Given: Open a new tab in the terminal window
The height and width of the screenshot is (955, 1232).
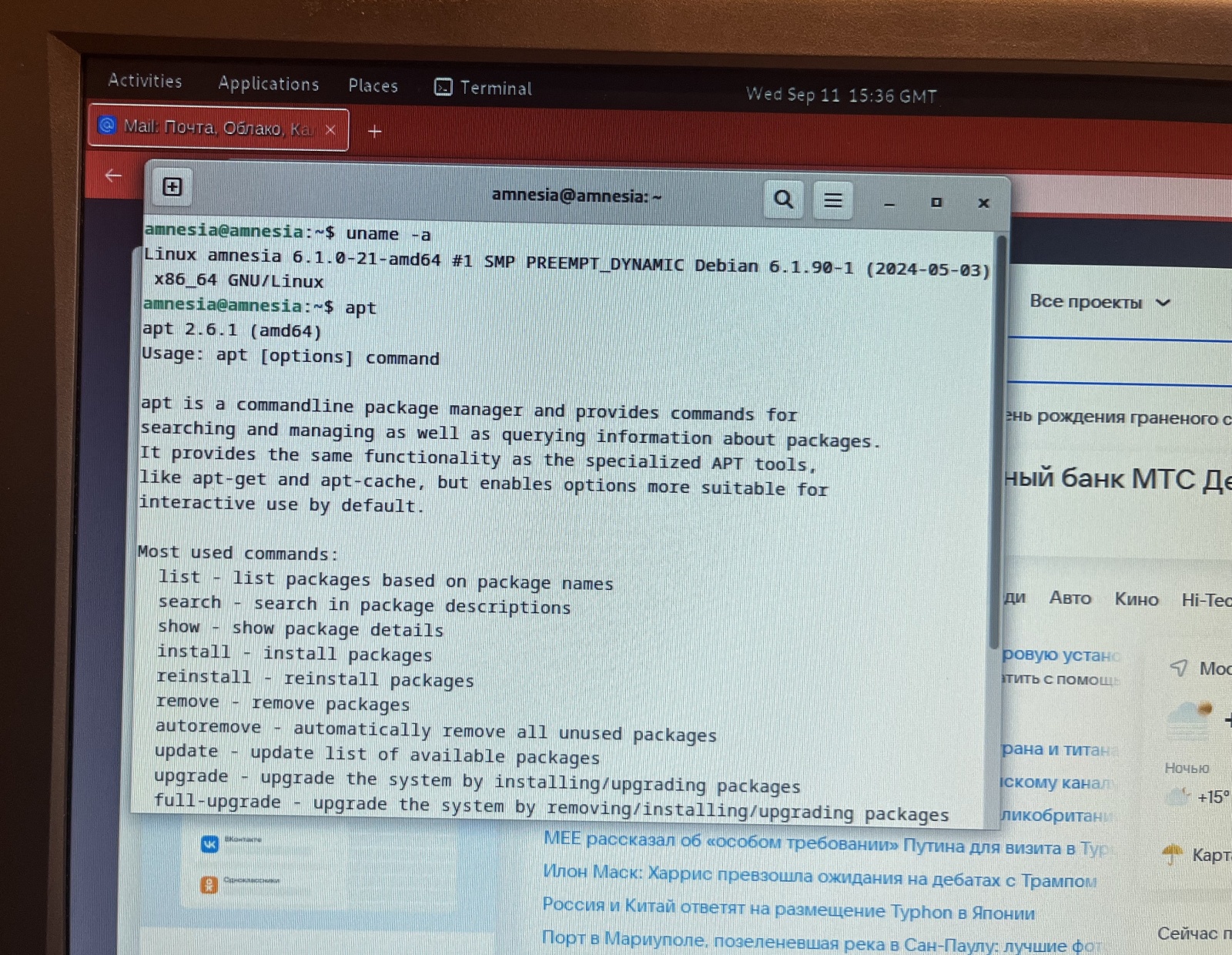Looking at the screenshot, I should [x=172, y=187].
